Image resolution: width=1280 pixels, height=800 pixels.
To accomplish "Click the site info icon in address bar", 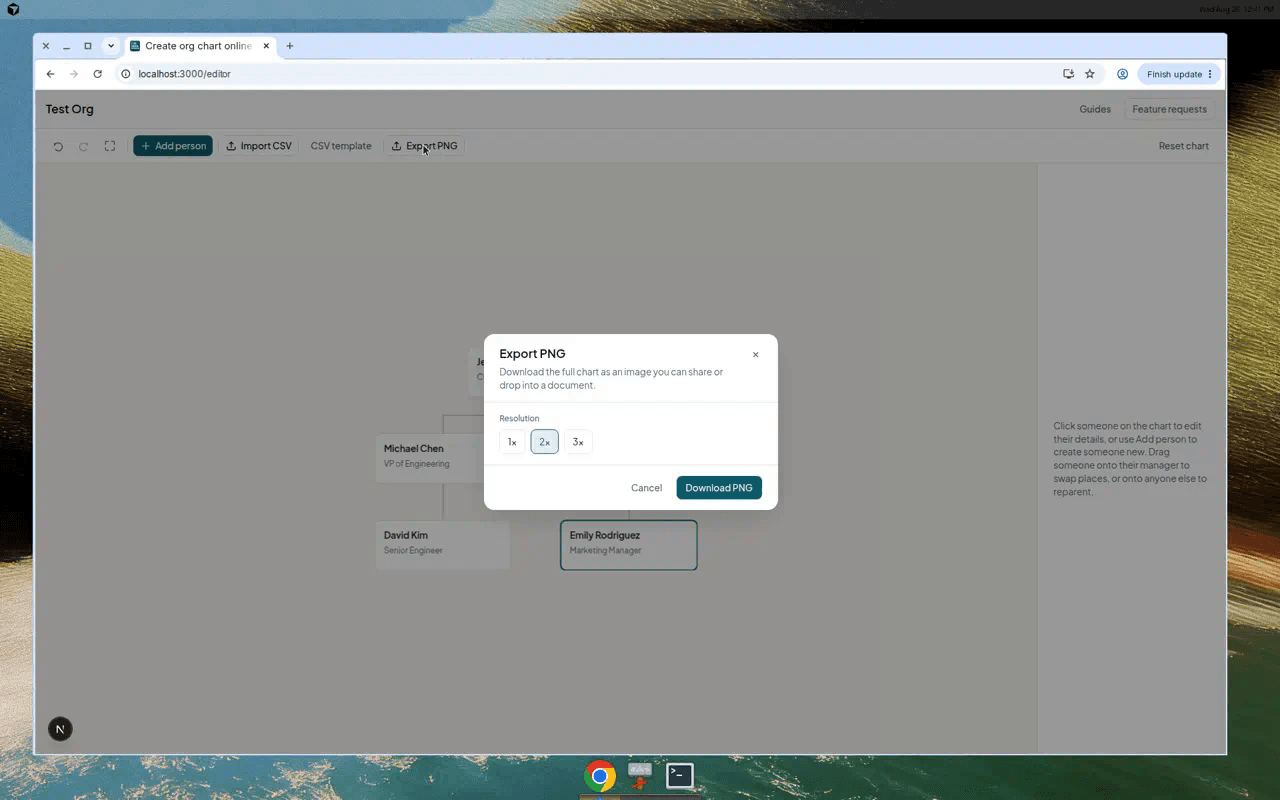I will coord(126,74).
